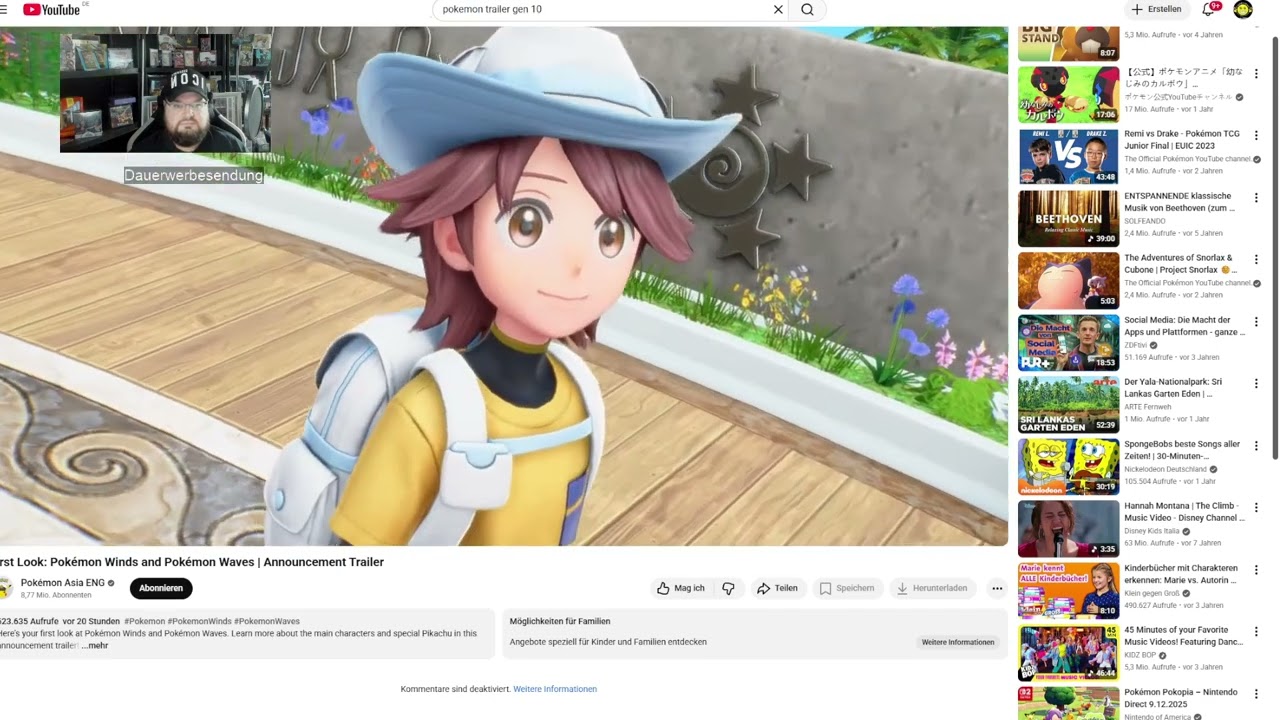Click channel name "Disney Kids Italia"
Viewport: 1280px width, 720px height.
[x=1154, y=531]
